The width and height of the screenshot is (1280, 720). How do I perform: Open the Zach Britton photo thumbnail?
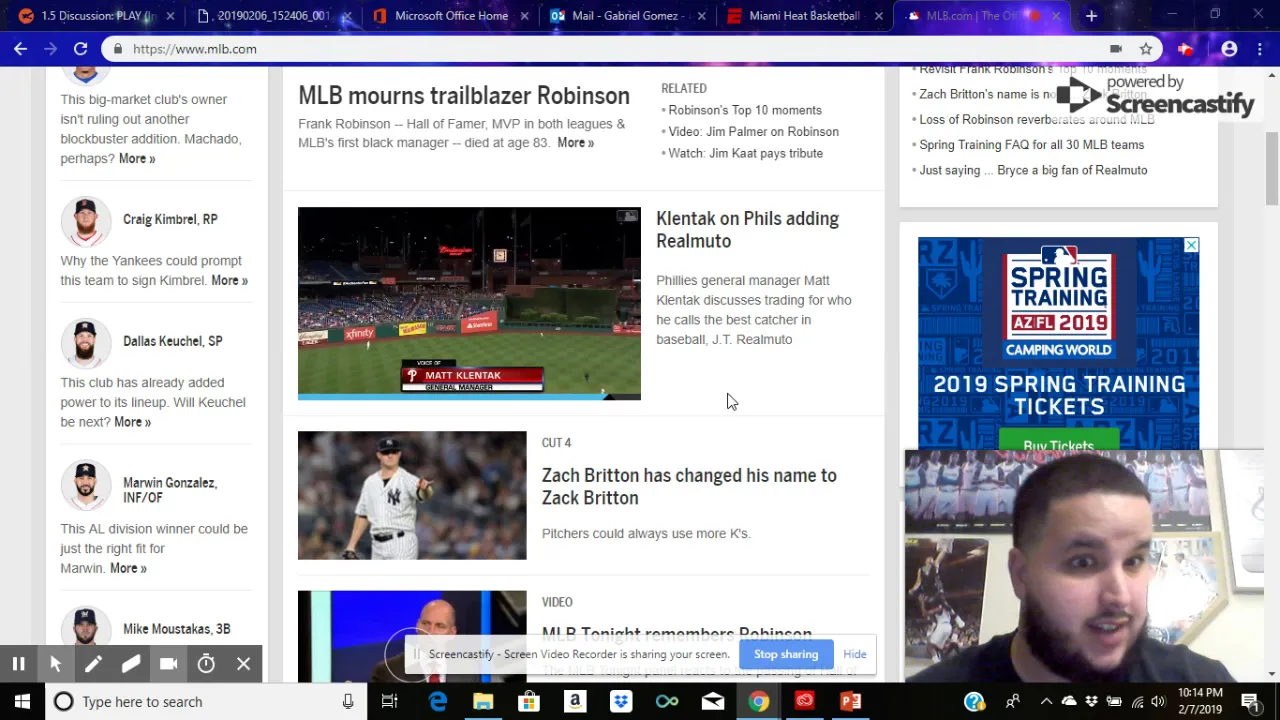[412, 495]
